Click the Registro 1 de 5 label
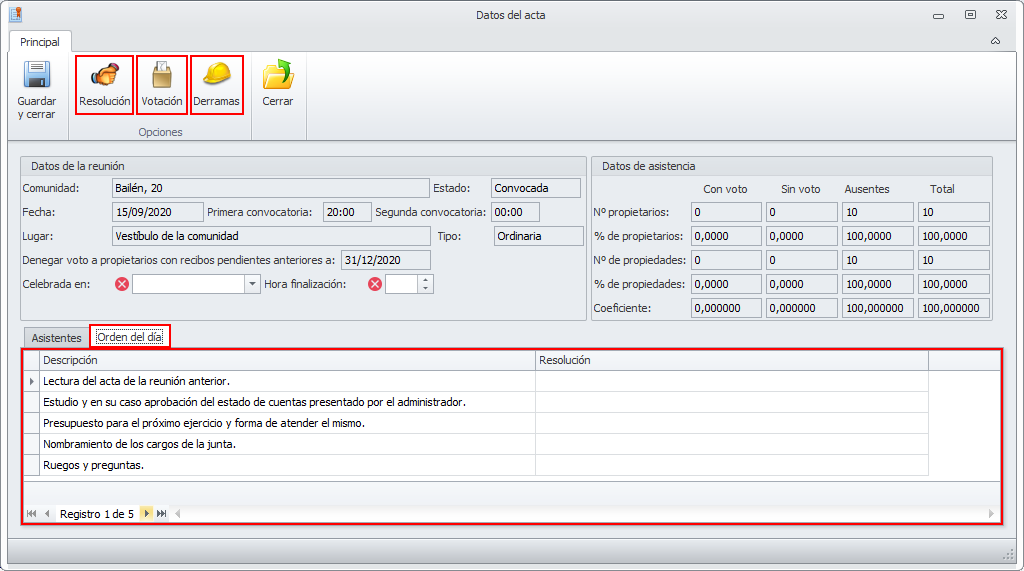 pos(97,514)
